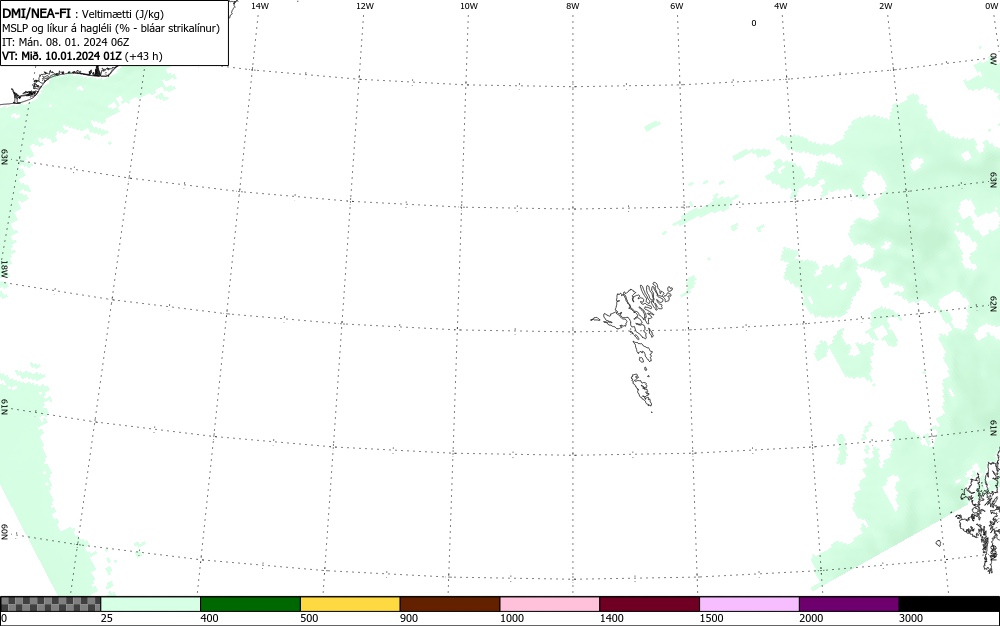1000x626 pixels.
Task: Click the legend value 900
Action: point(409,618)
